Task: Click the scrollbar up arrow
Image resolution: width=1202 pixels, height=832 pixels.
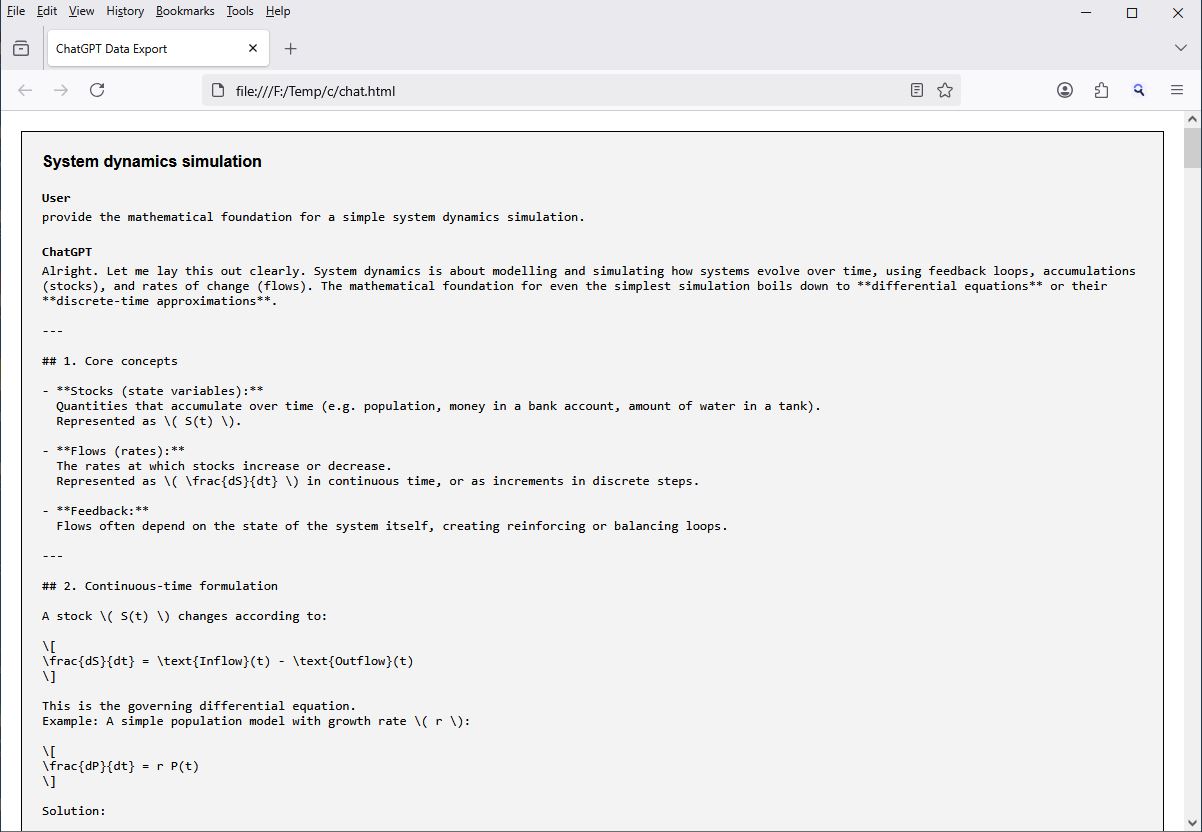Action: pos(1192,119)
